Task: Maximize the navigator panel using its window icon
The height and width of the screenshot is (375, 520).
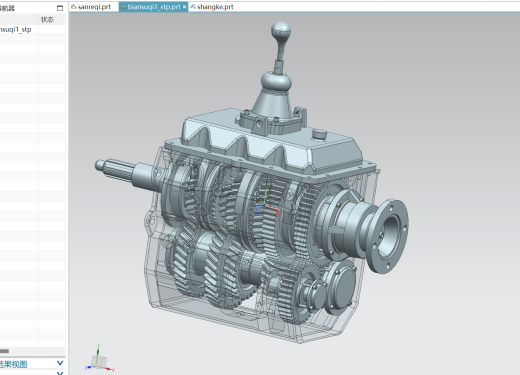Action: pyautogui.click(x=60, y=8)
